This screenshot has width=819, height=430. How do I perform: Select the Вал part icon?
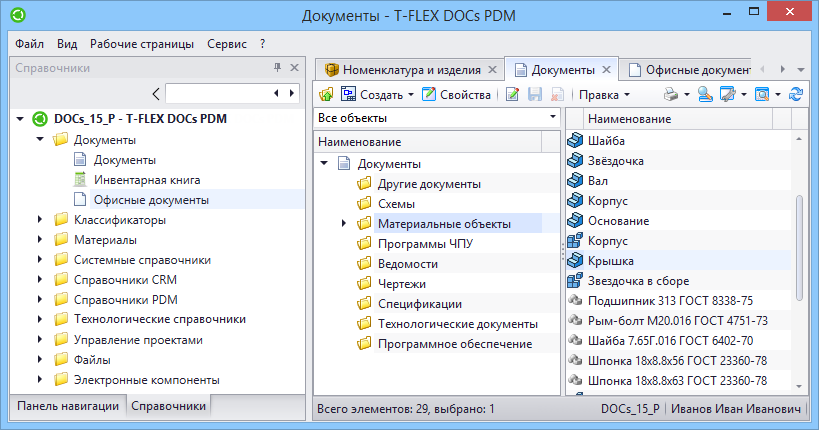tap(575, 180)
